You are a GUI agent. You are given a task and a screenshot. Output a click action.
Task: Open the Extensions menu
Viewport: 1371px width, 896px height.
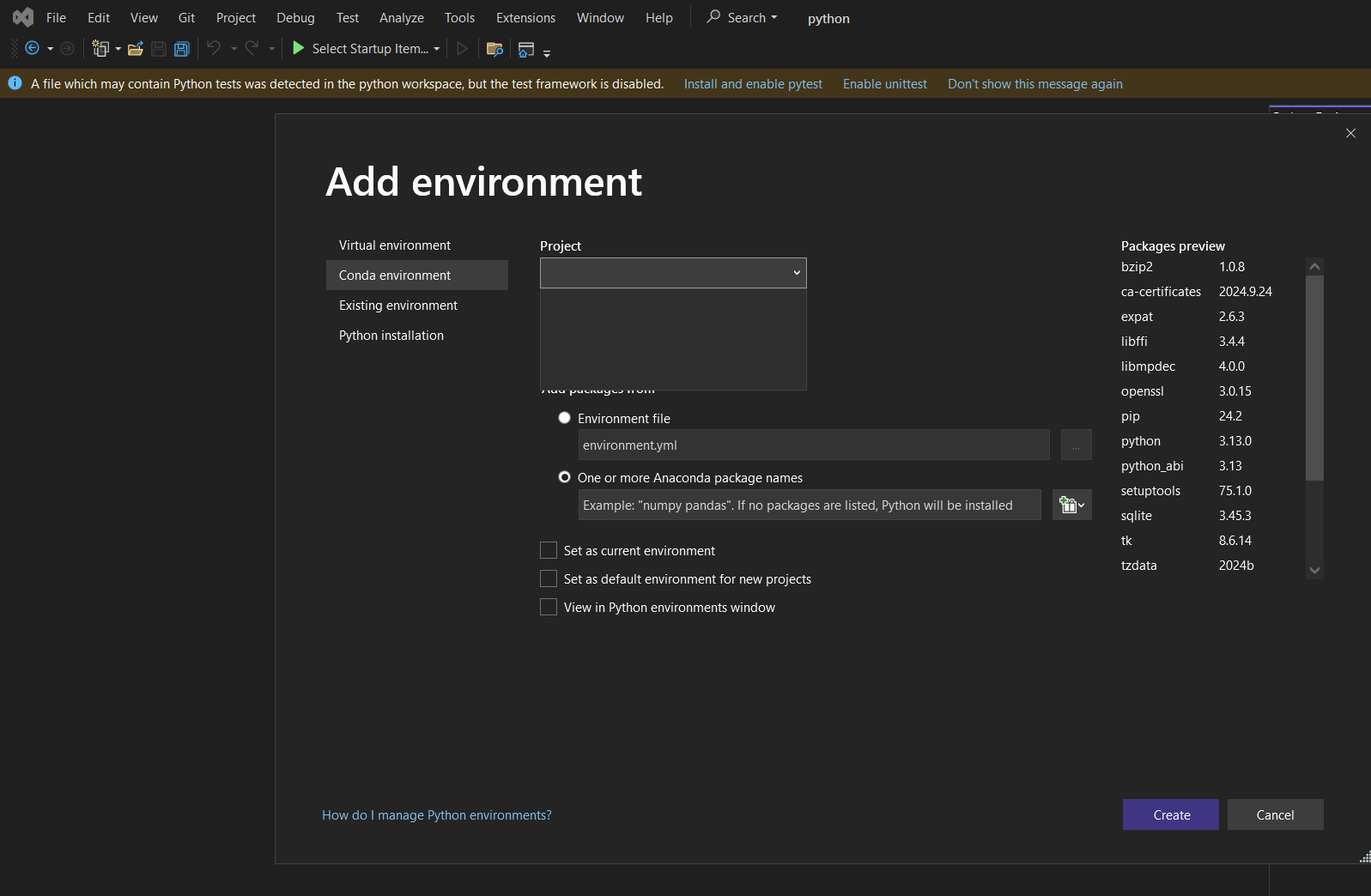pyautogui.click(x=525, y=17)
